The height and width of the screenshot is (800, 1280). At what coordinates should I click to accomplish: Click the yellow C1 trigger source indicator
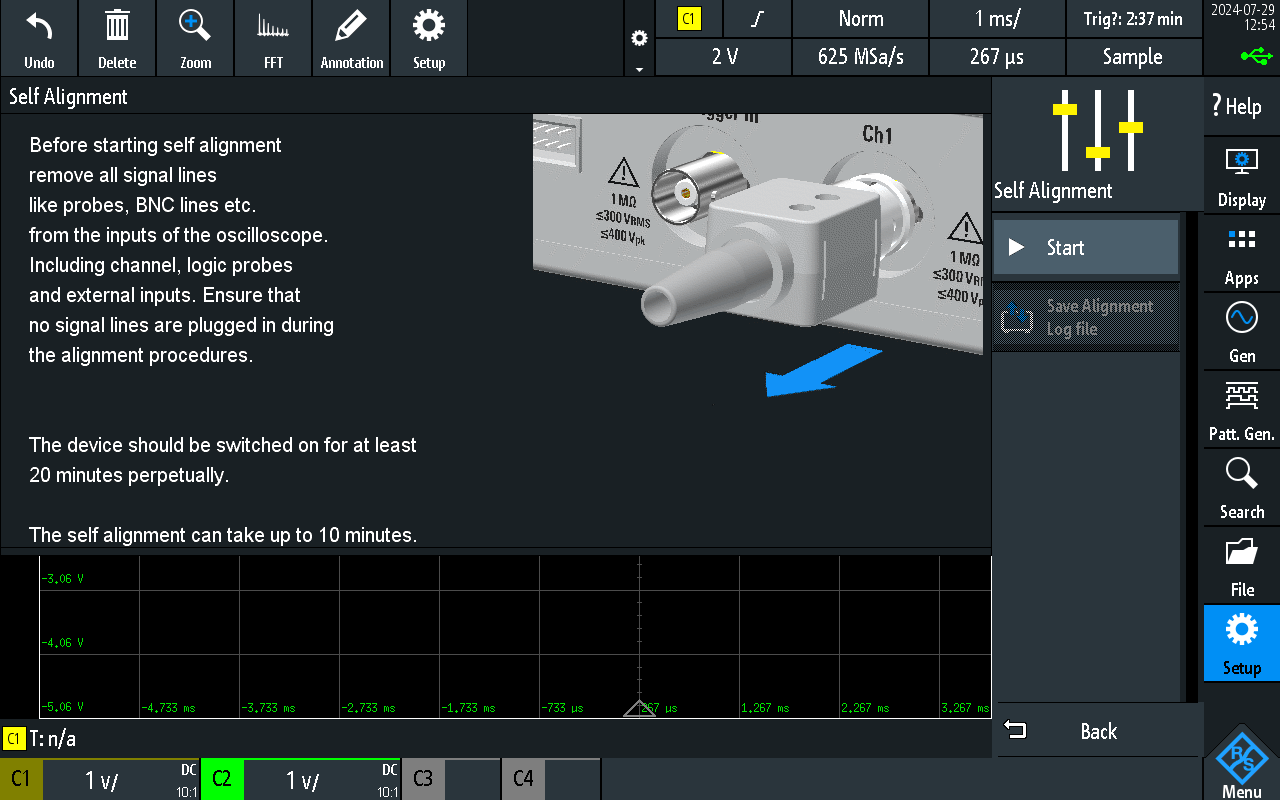(689, 18)
